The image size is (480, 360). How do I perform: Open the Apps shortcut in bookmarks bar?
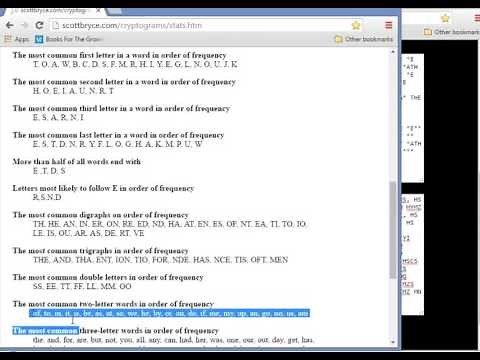pyautogui.click(x=17, y=39)
